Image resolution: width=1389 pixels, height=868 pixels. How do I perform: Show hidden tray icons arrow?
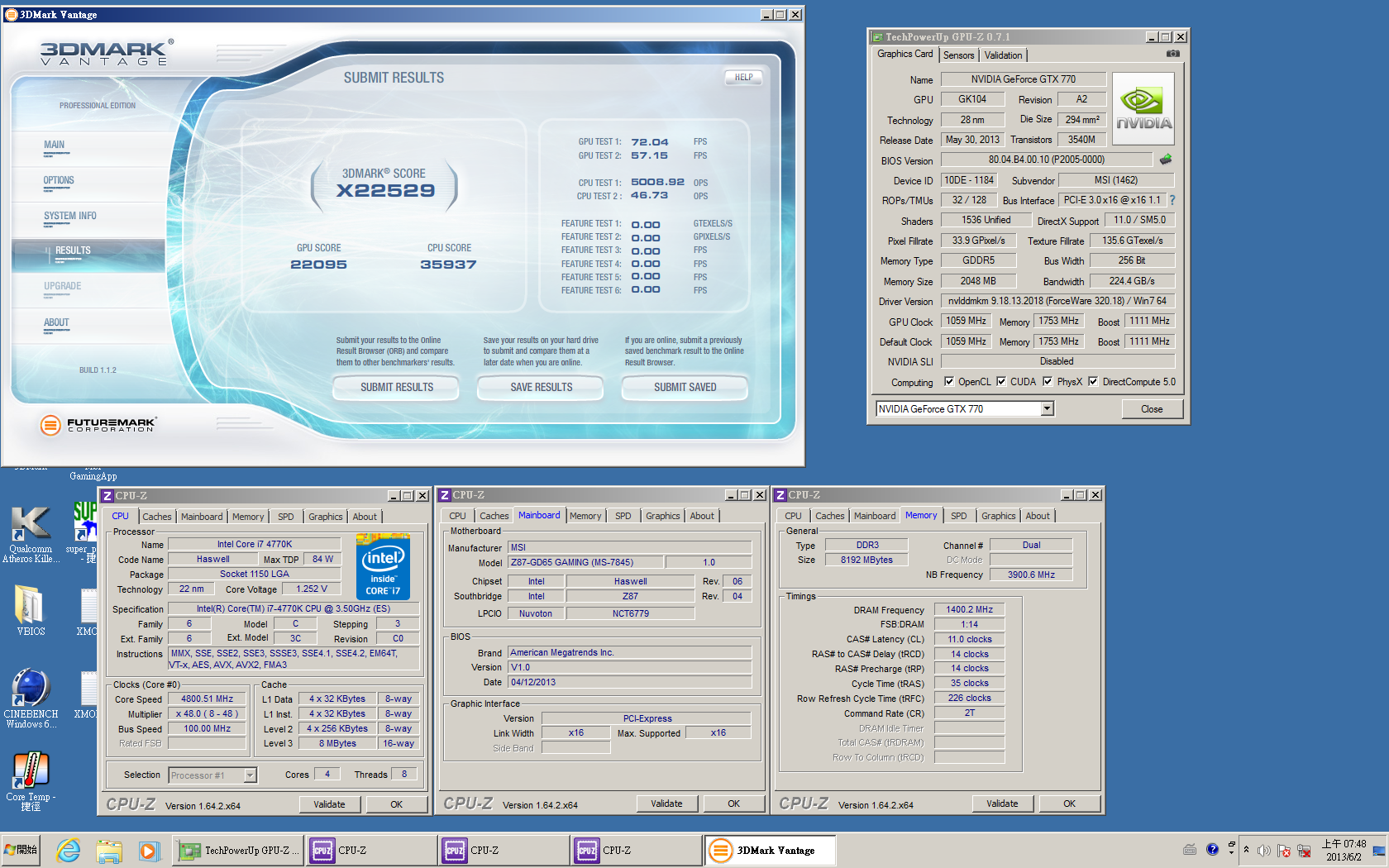[1247, 850]
